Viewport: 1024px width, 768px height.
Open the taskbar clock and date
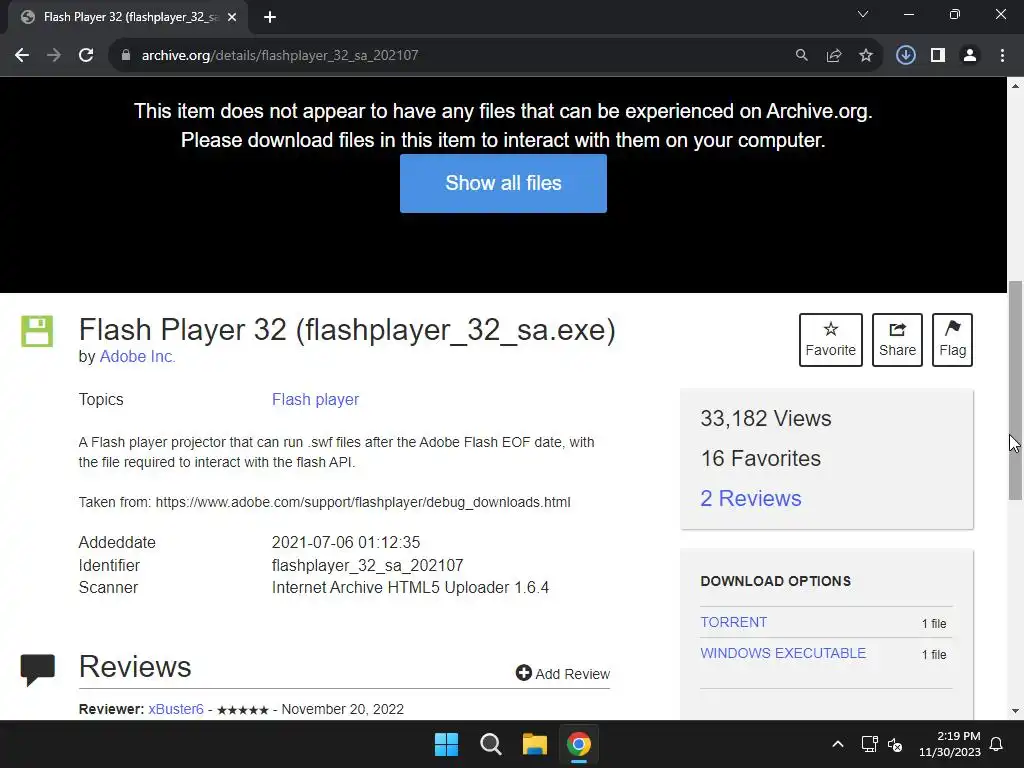(950, 744)
